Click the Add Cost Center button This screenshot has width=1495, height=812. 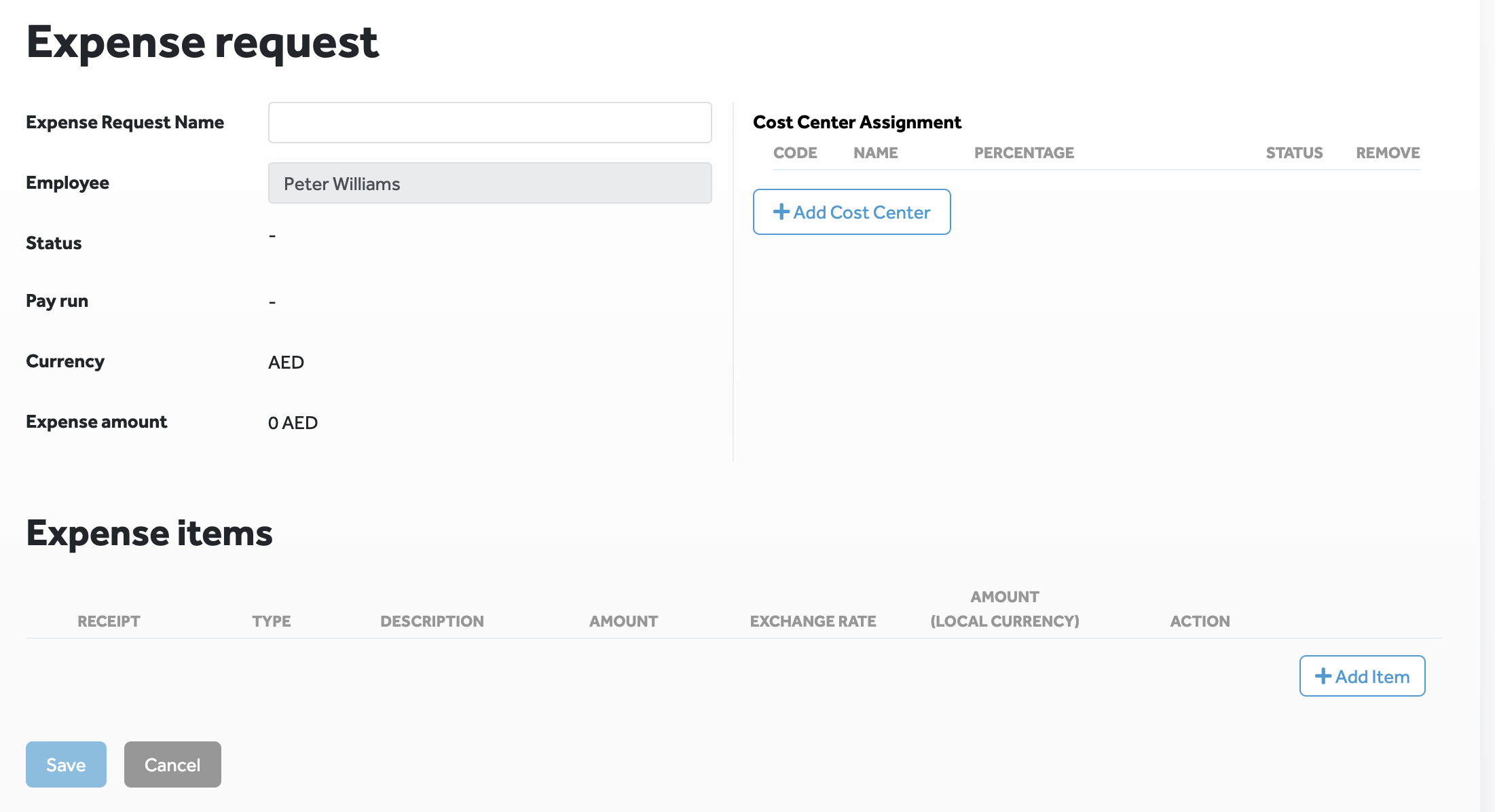coord(851,212)
